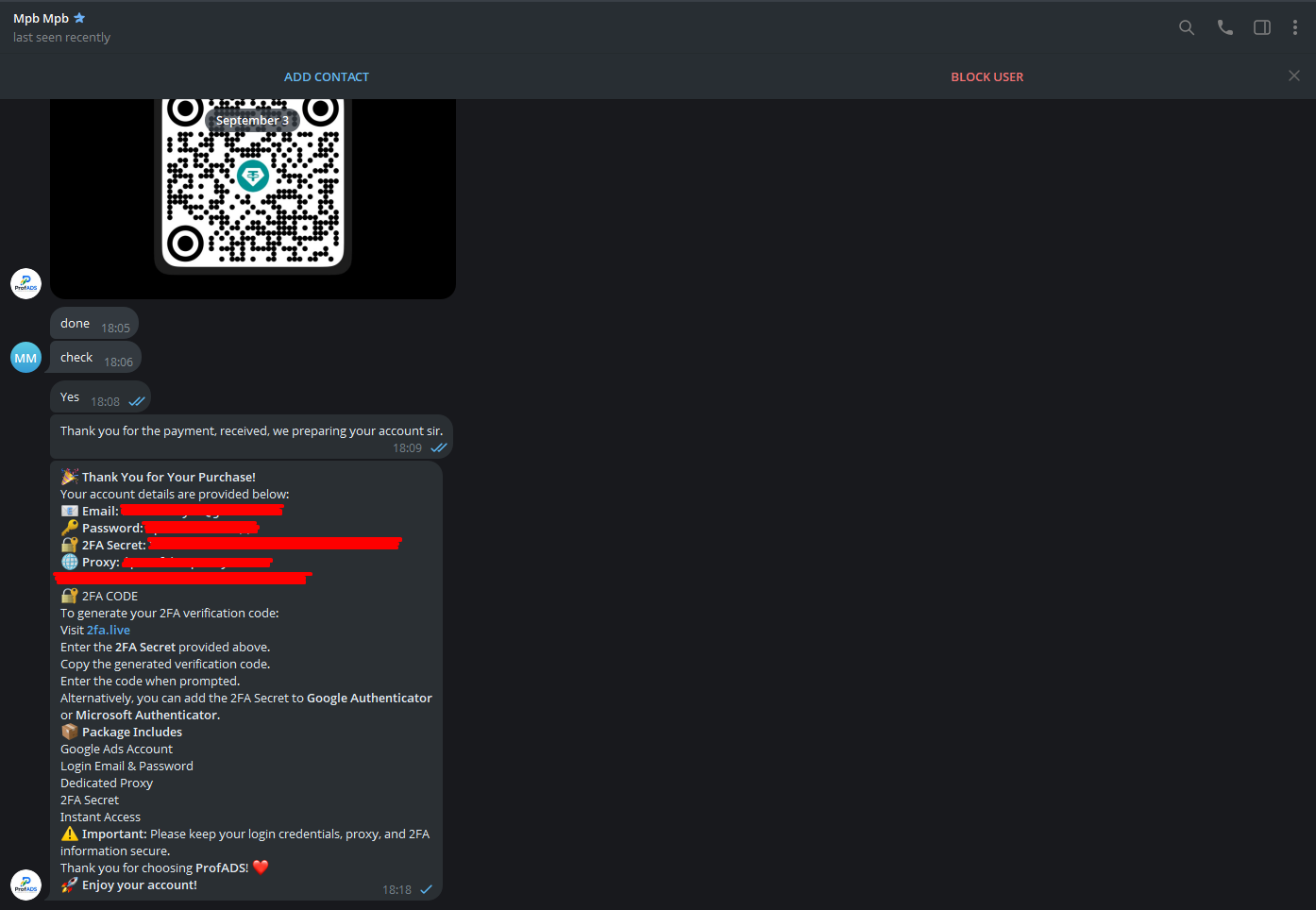Click the September 3 date badge

point(252,120)
